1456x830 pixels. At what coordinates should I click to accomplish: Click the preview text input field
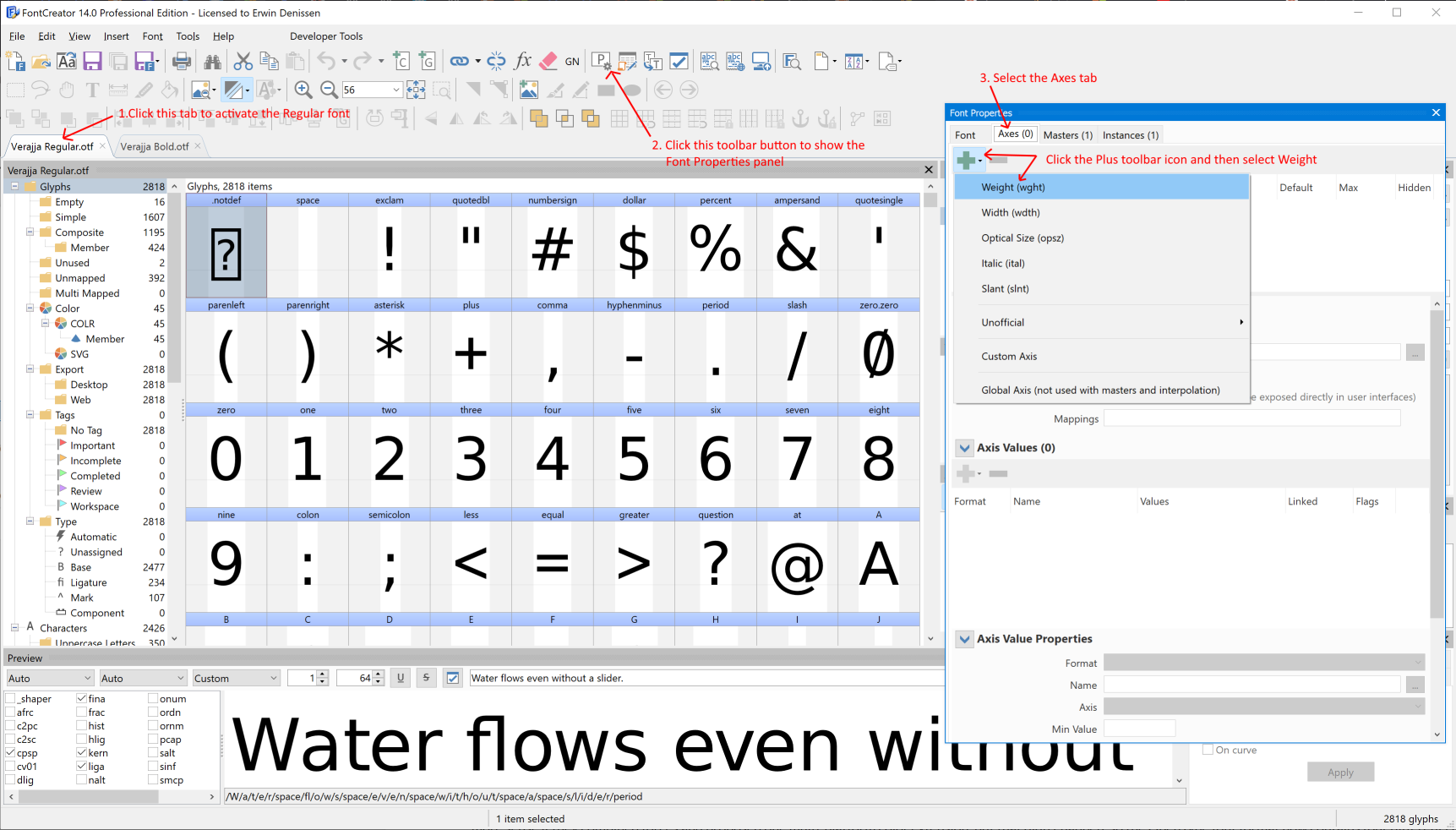coord(701,678)
